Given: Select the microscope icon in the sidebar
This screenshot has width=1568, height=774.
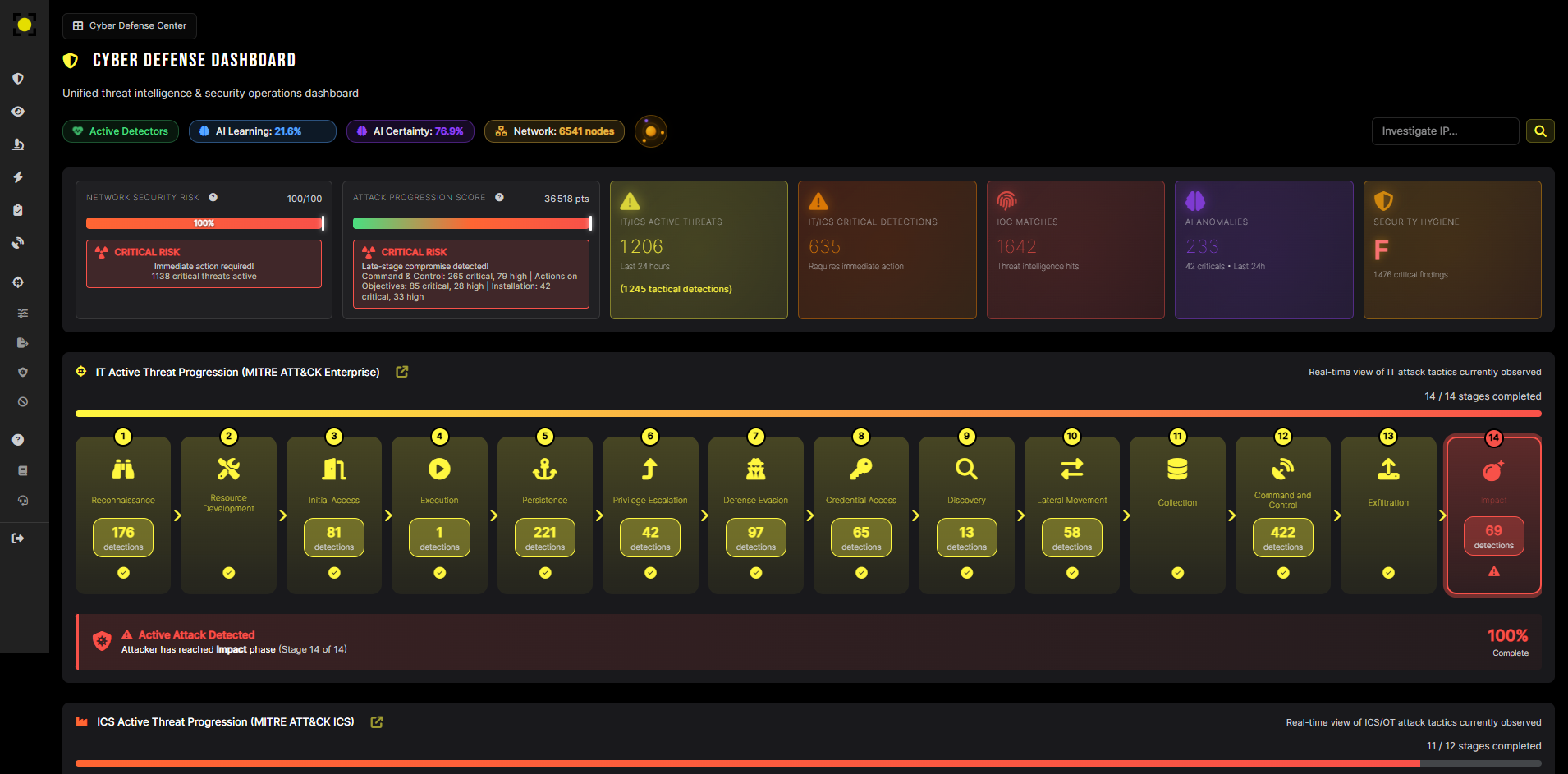Looking at the screenshot, I should click(x=18, y=144).
